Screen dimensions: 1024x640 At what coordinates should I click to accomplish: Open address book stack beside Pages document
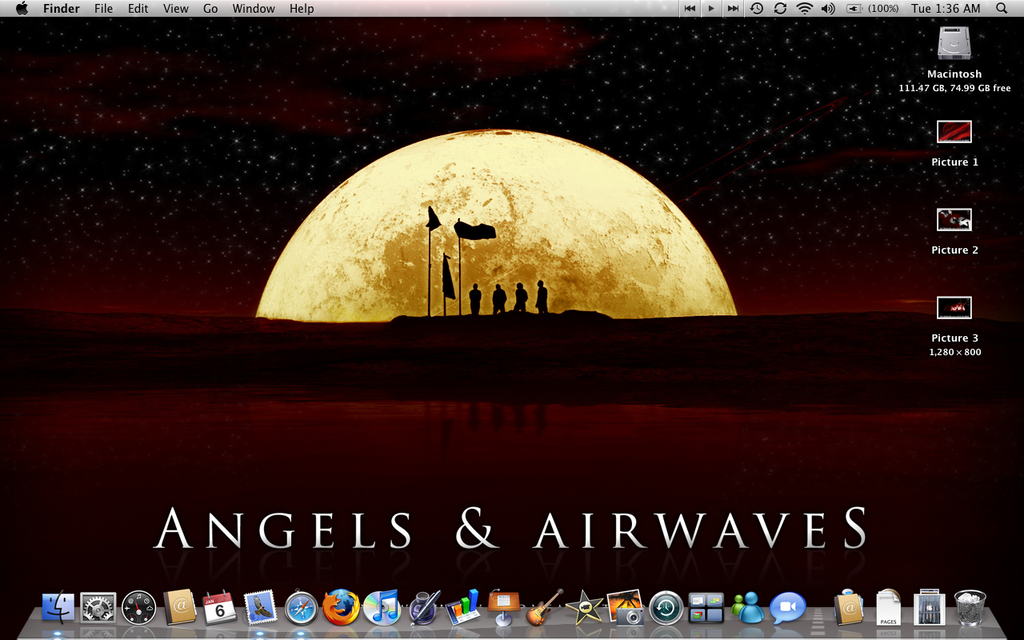coord(848,607)
